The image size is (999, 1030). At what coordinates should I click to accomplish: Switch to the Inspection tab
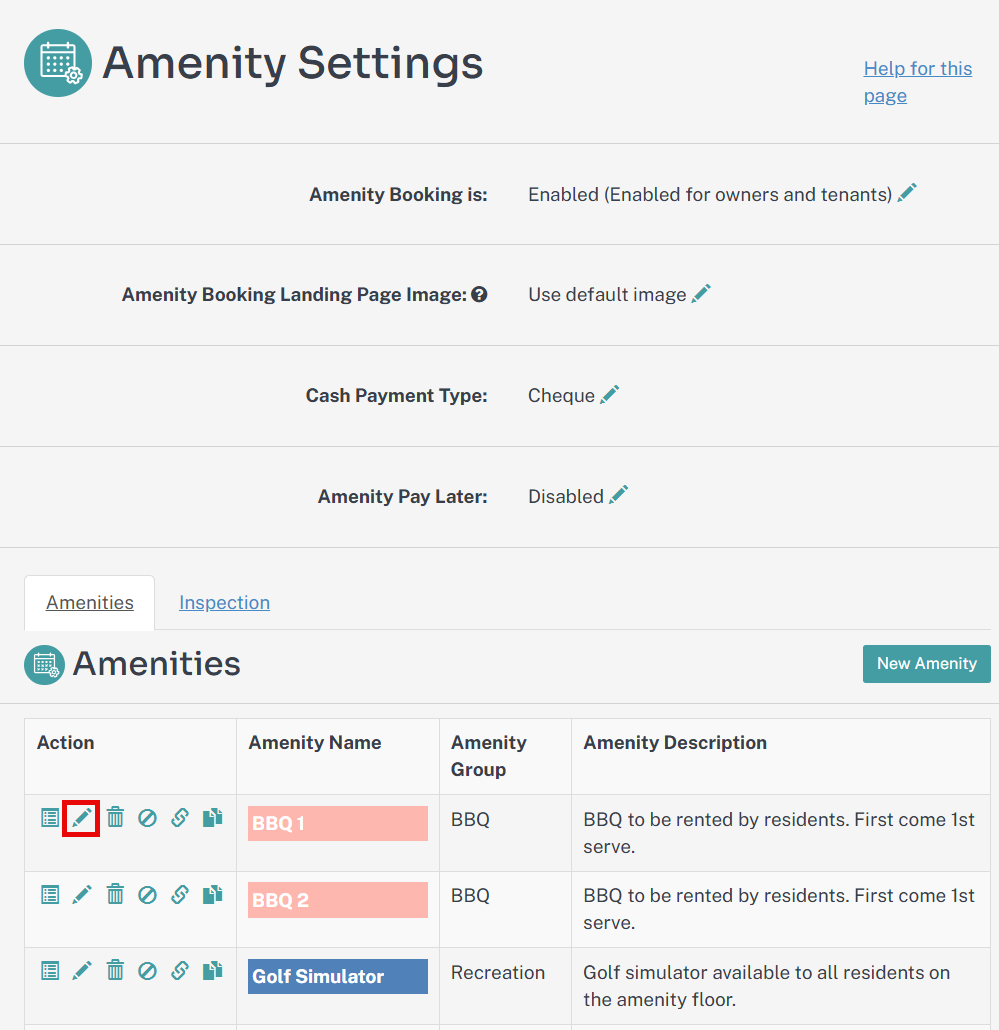(225, 602)
